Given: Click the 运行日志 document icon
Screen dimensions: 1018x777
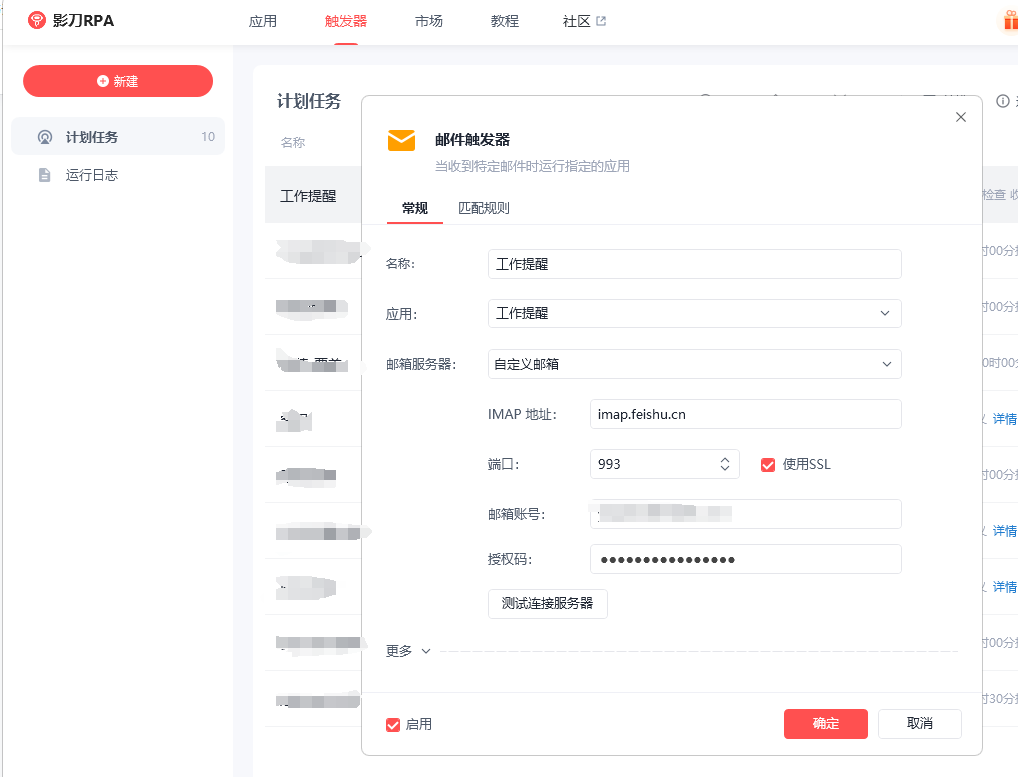Looking at the screenshot, I should (x=44, y=175).
